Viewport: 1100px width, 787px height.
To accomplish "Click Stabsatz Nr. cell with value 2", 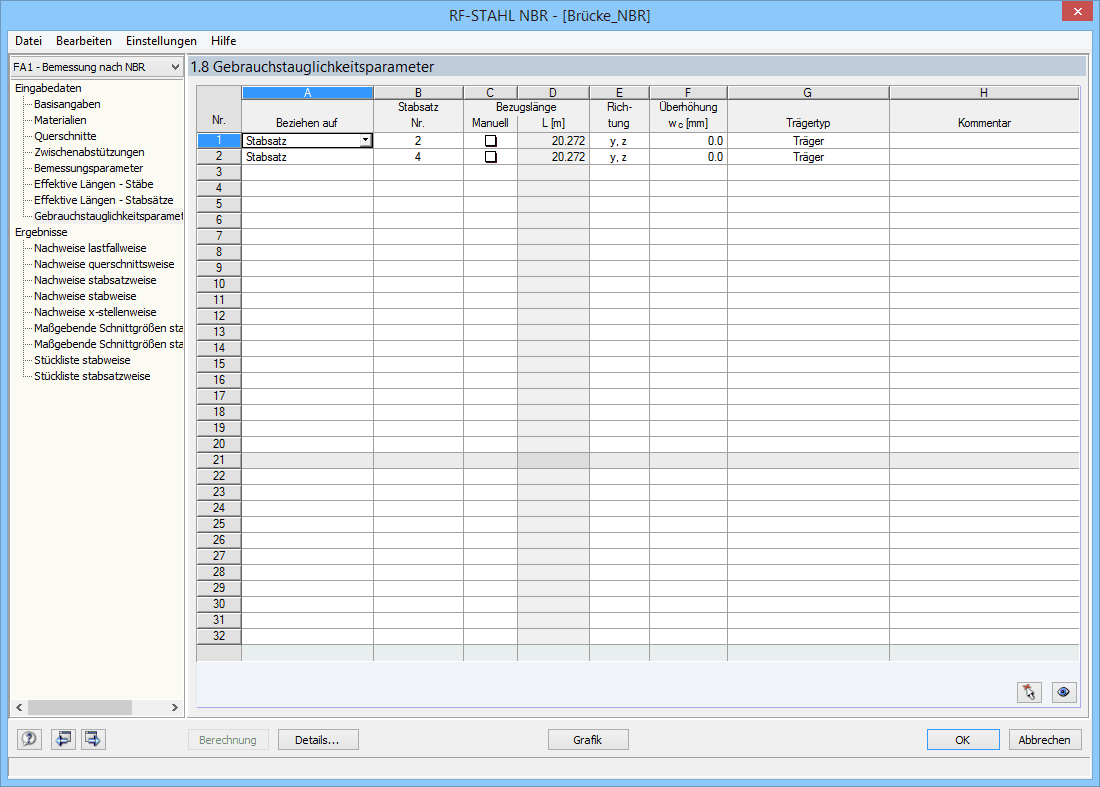I will click(x=418, y=141).
